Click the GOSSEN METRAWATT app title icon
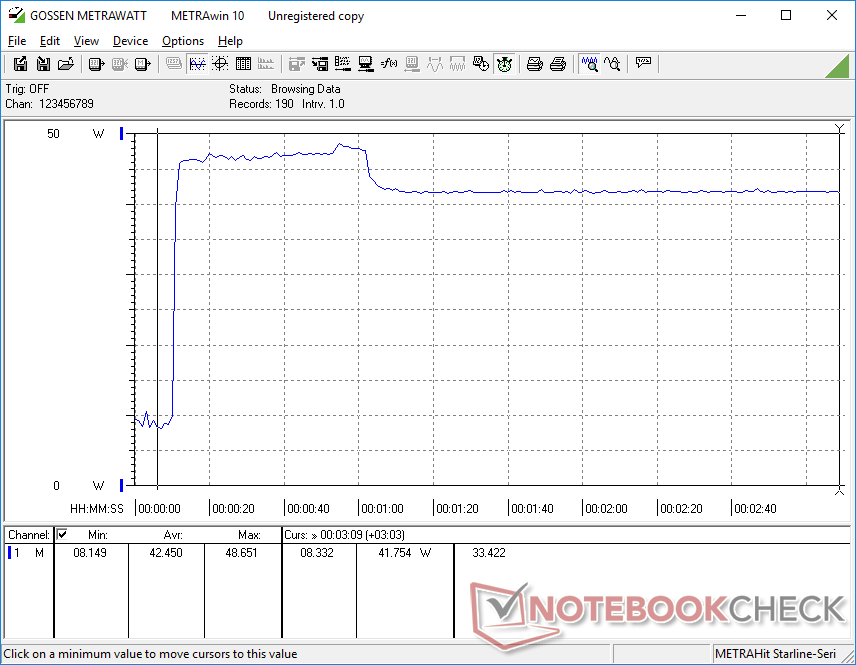Viewport: 856px width, 665px height. [x=16, y=15]
